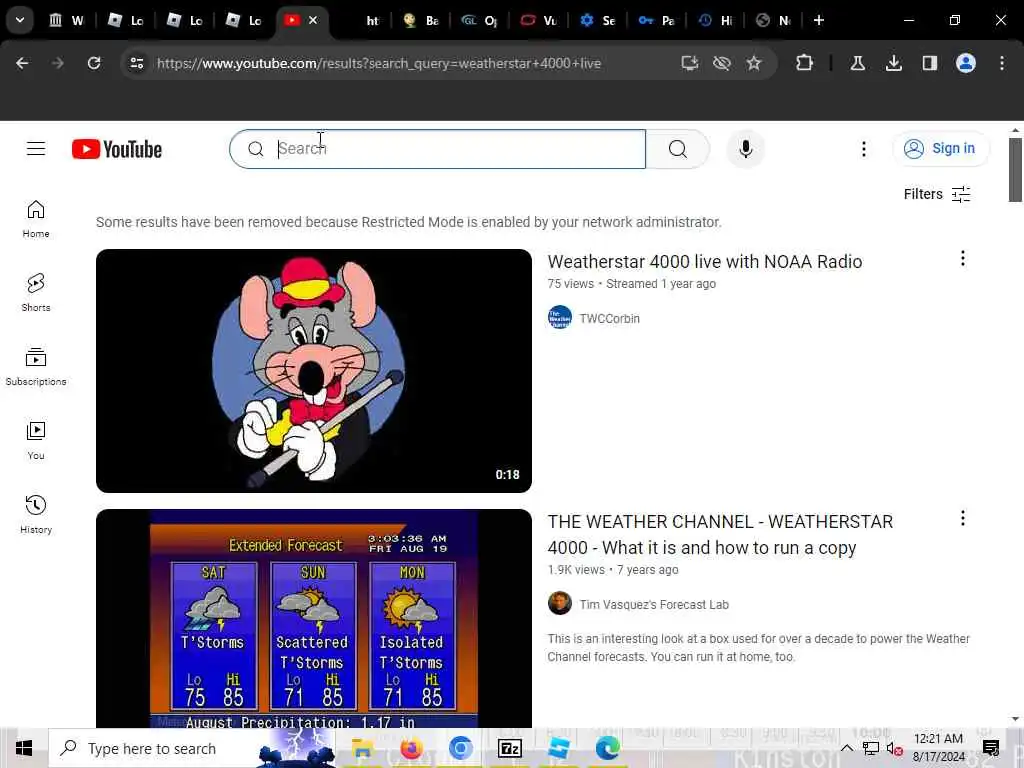Open more options for Weather Channel video
This screenshot has height=768, width=1024.
963,519
